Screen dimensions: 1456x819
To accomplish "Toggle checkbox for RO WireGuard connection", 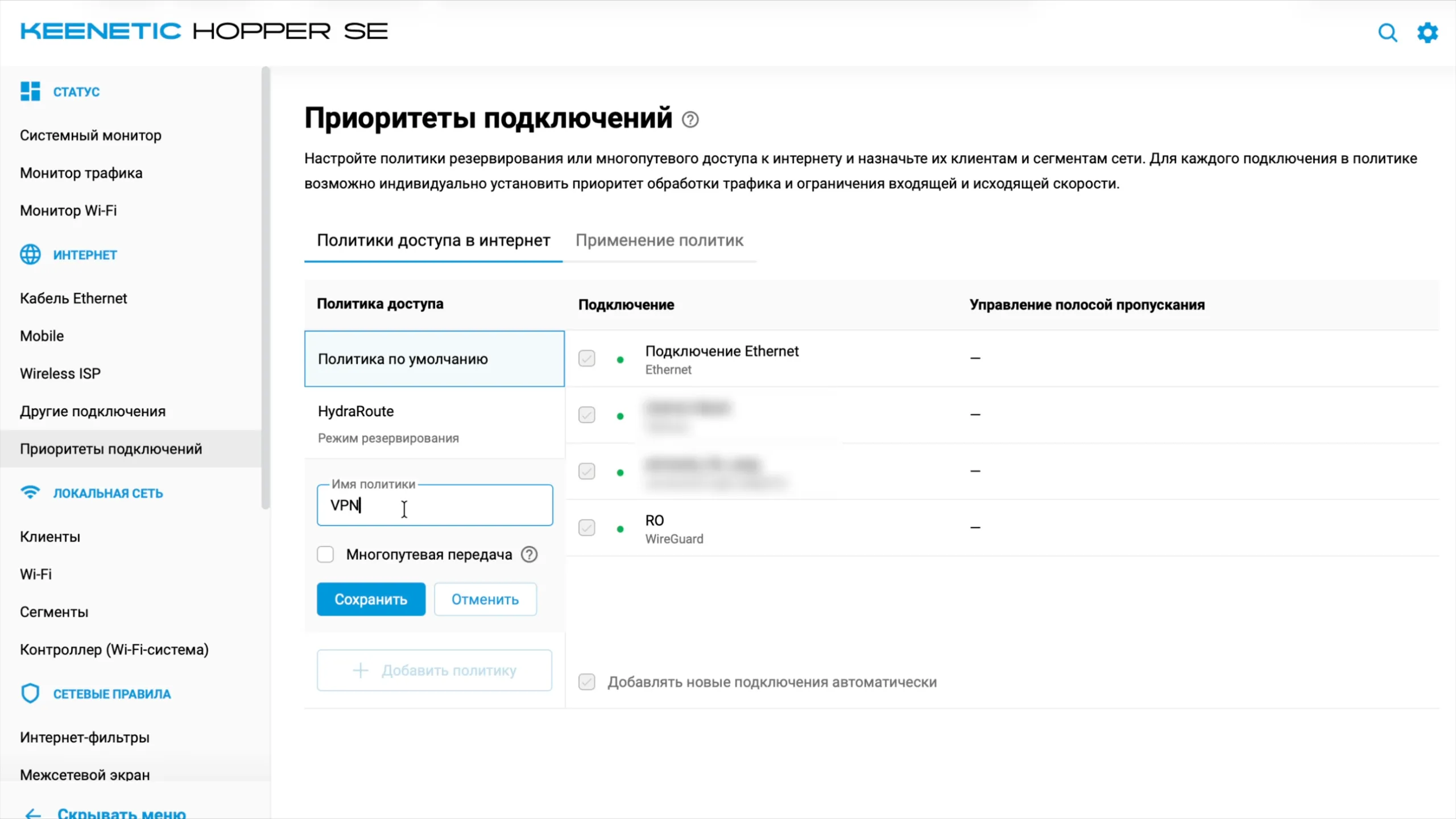I will pos(586,527).
